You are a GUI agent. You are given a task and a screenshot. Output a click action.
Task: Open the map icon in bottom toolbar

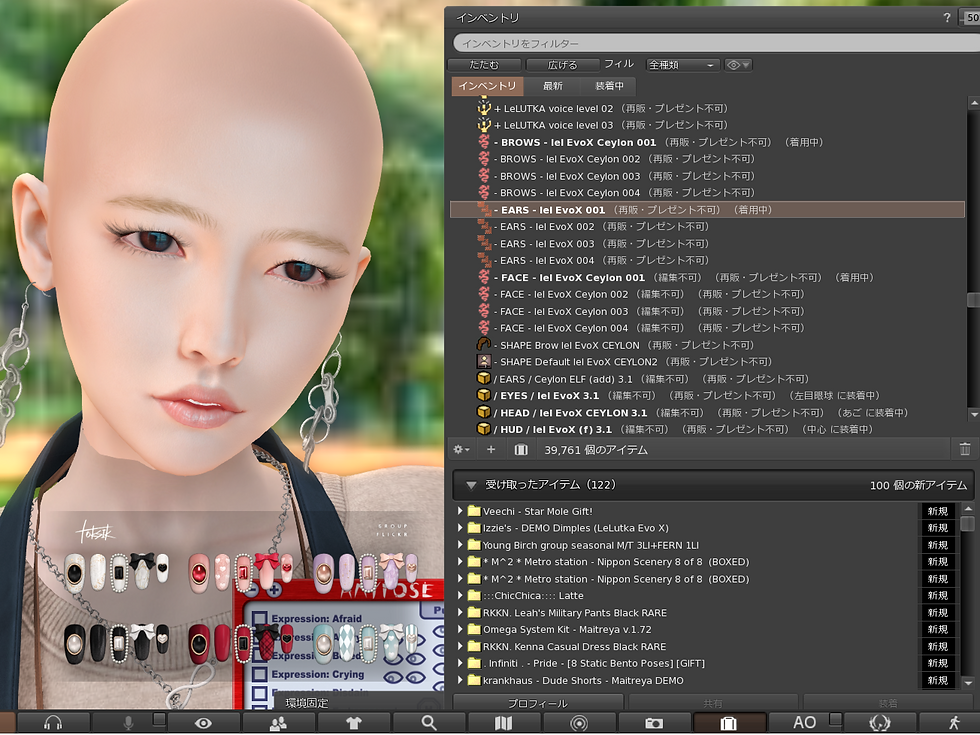coord(504,723)
